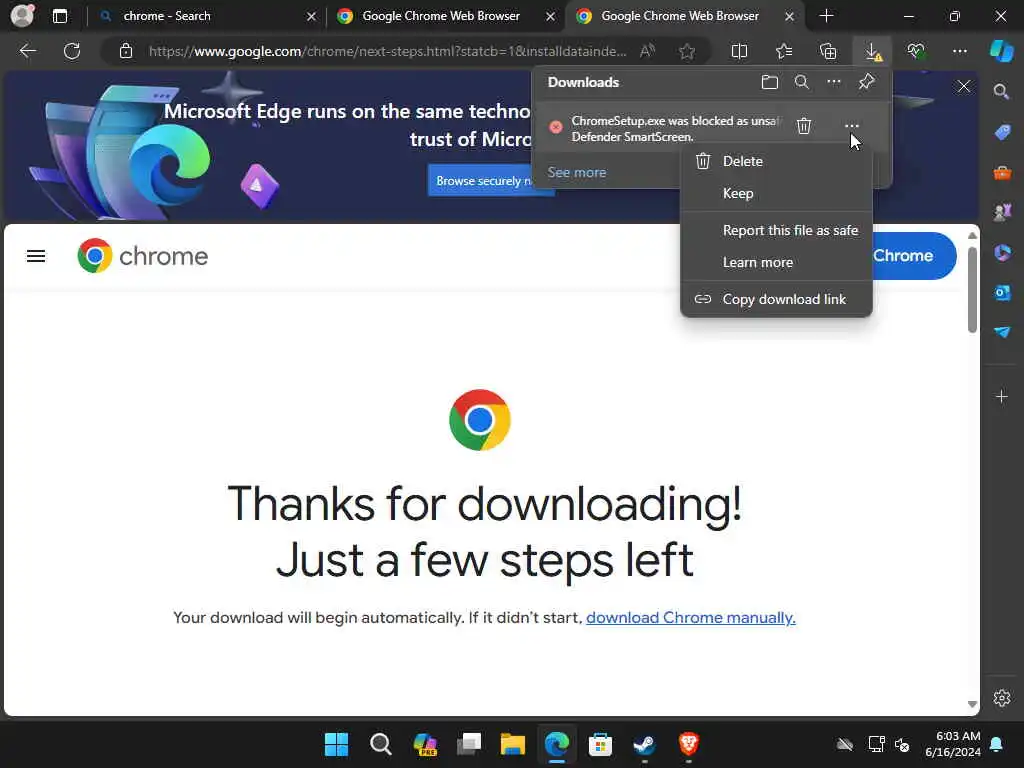This screenshot has height=768, width=1024.
Task: Customize sidebar with plus icon
Action: pos(1002,396)
